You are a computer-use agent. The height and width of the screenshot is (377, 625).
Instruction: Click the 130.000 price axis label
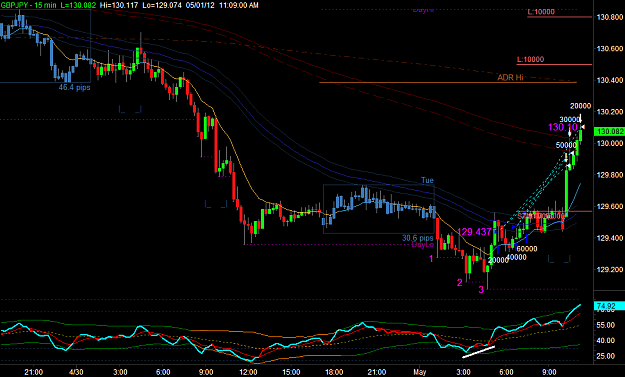610,143
